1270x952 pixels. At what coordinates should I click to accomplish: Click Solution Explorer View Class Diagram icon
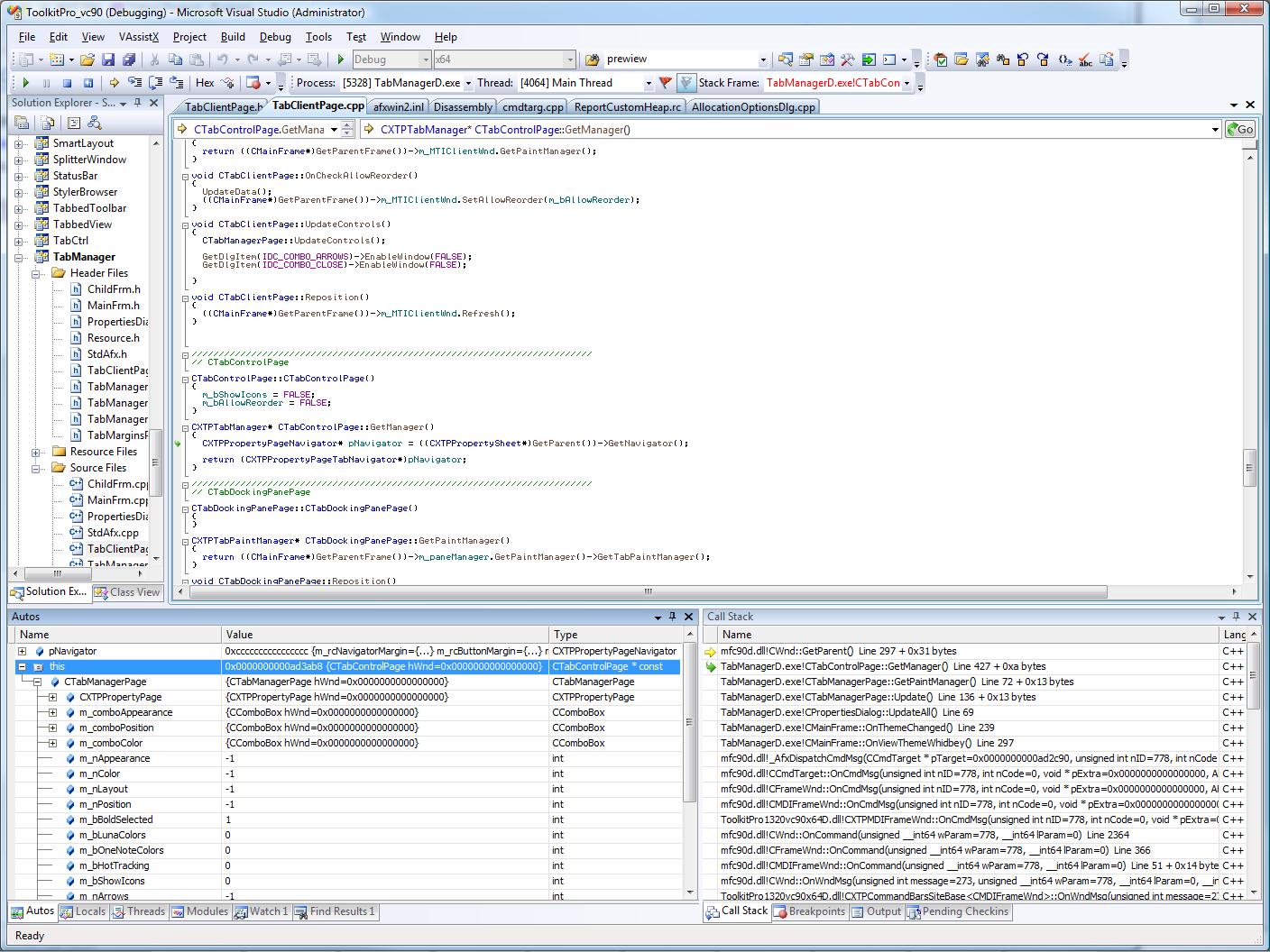(94, 123)
